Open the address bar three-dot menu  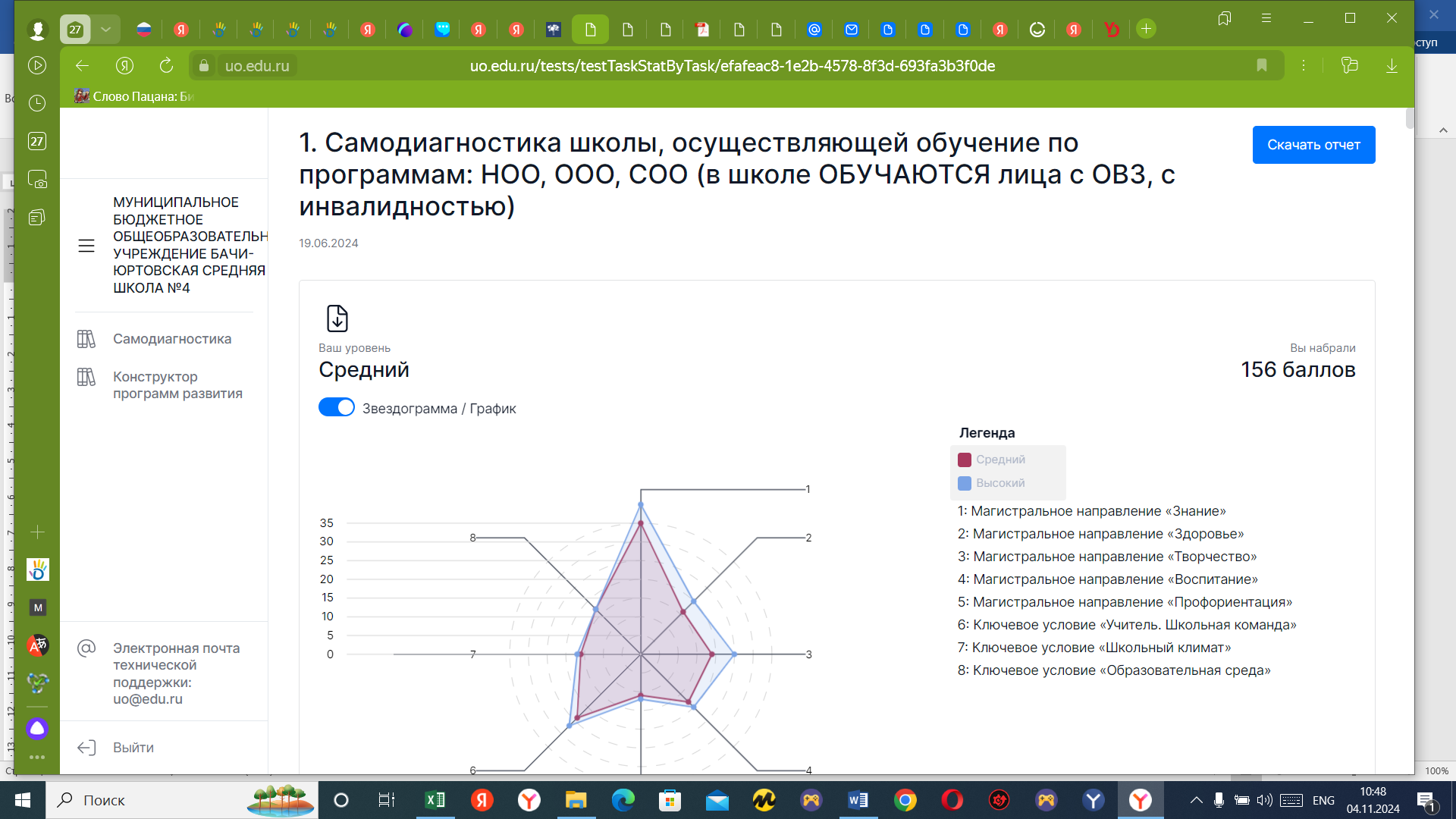click(1304, 66)
